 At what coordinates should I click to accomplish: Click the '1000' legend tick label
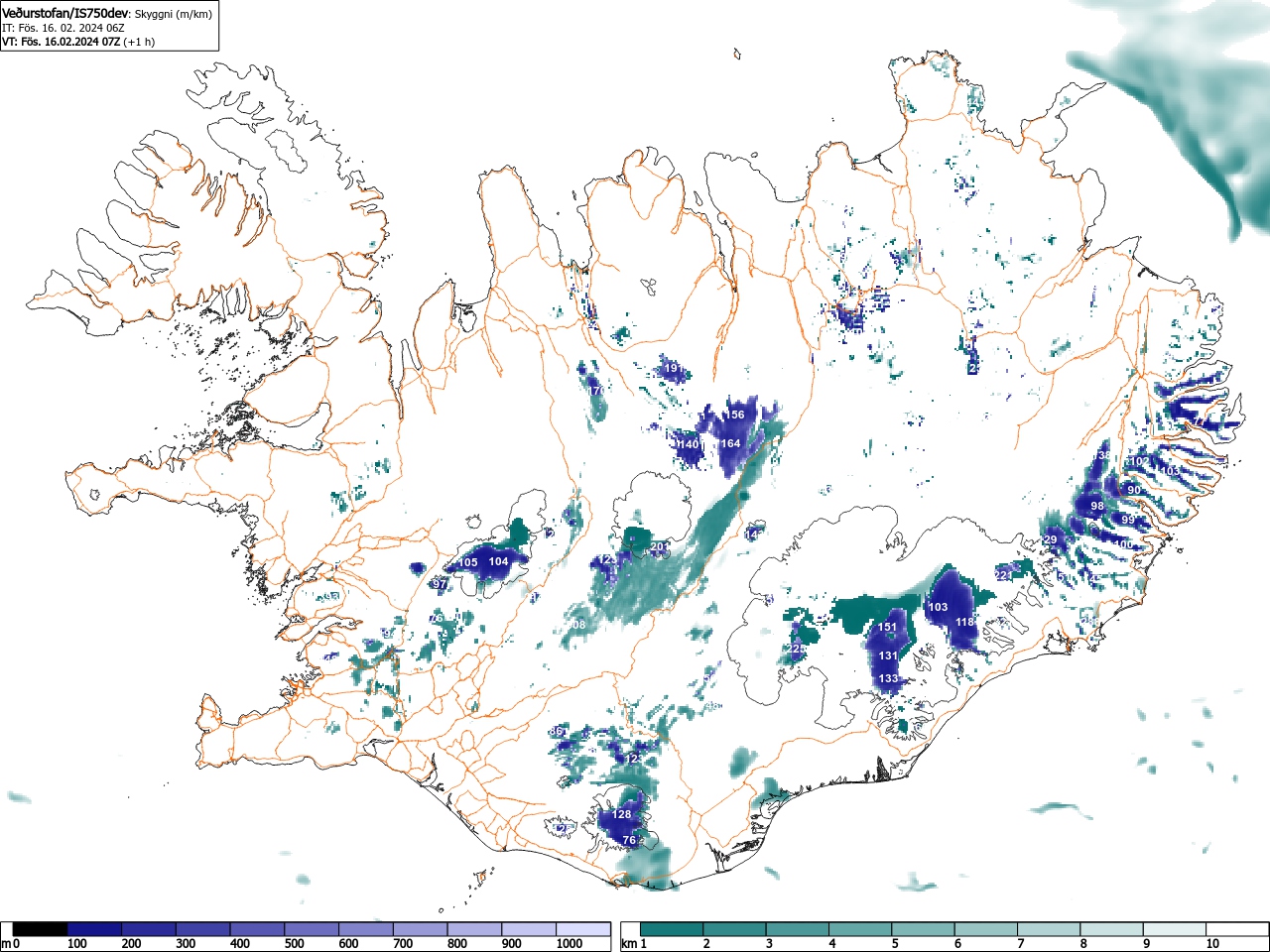point(570,944)
